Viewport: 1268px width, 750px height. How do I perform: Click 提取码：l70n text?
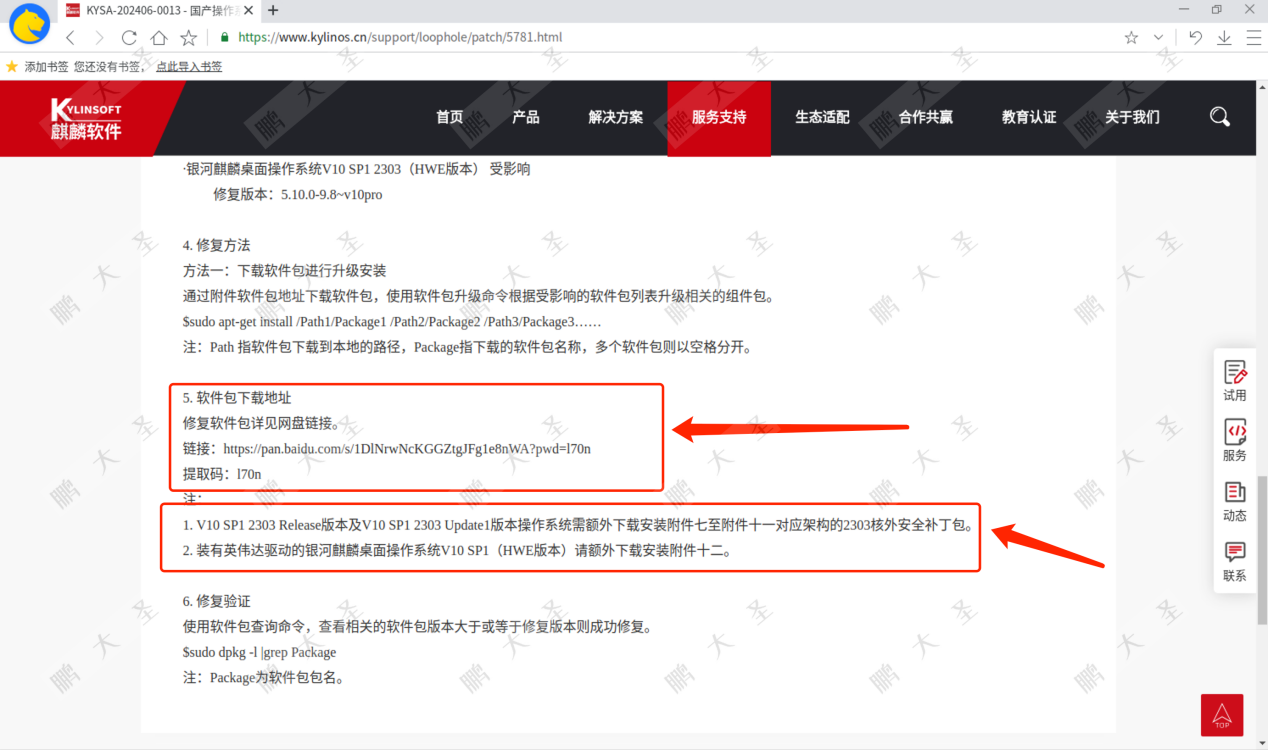(222, 474)
